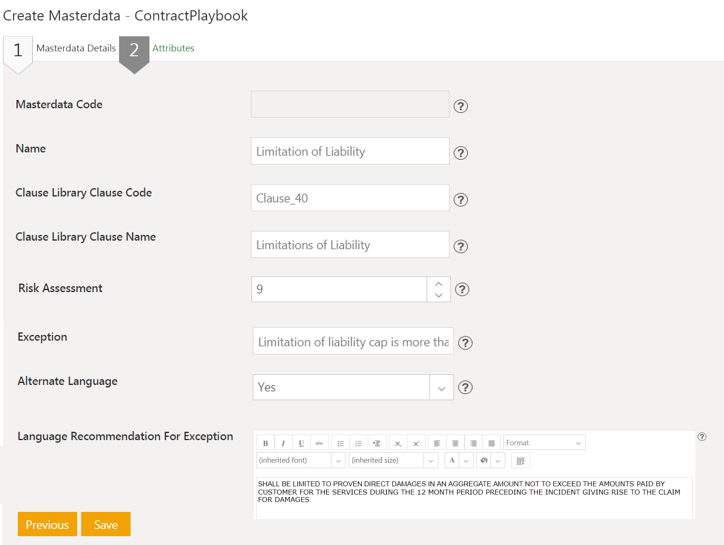Apply underline formatting
Viewport: 724px width, 545px height.
[x=301, y=443]
